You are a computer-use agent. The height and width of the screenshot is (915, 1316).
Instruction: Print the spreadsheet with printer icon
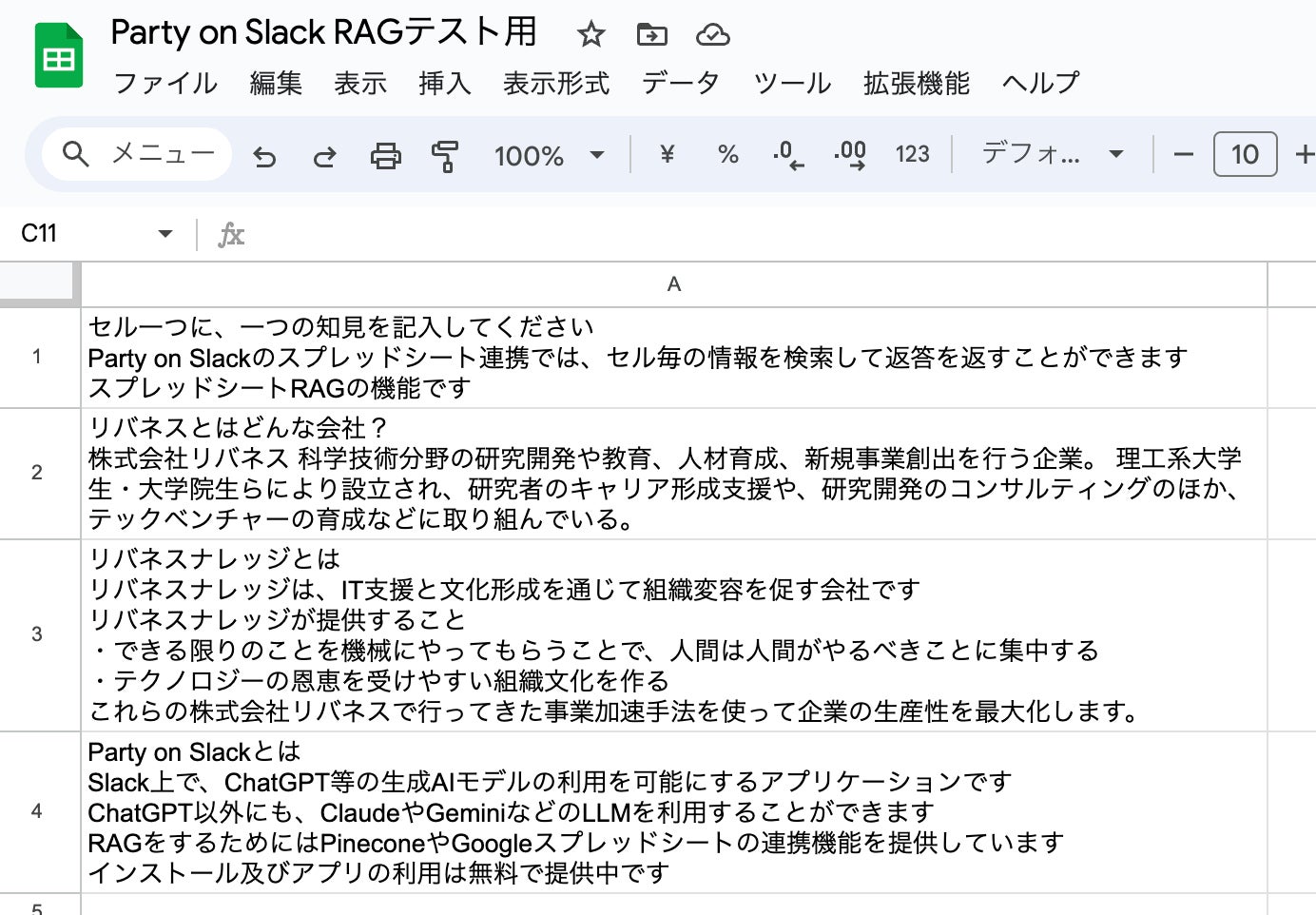pos(385,155)
